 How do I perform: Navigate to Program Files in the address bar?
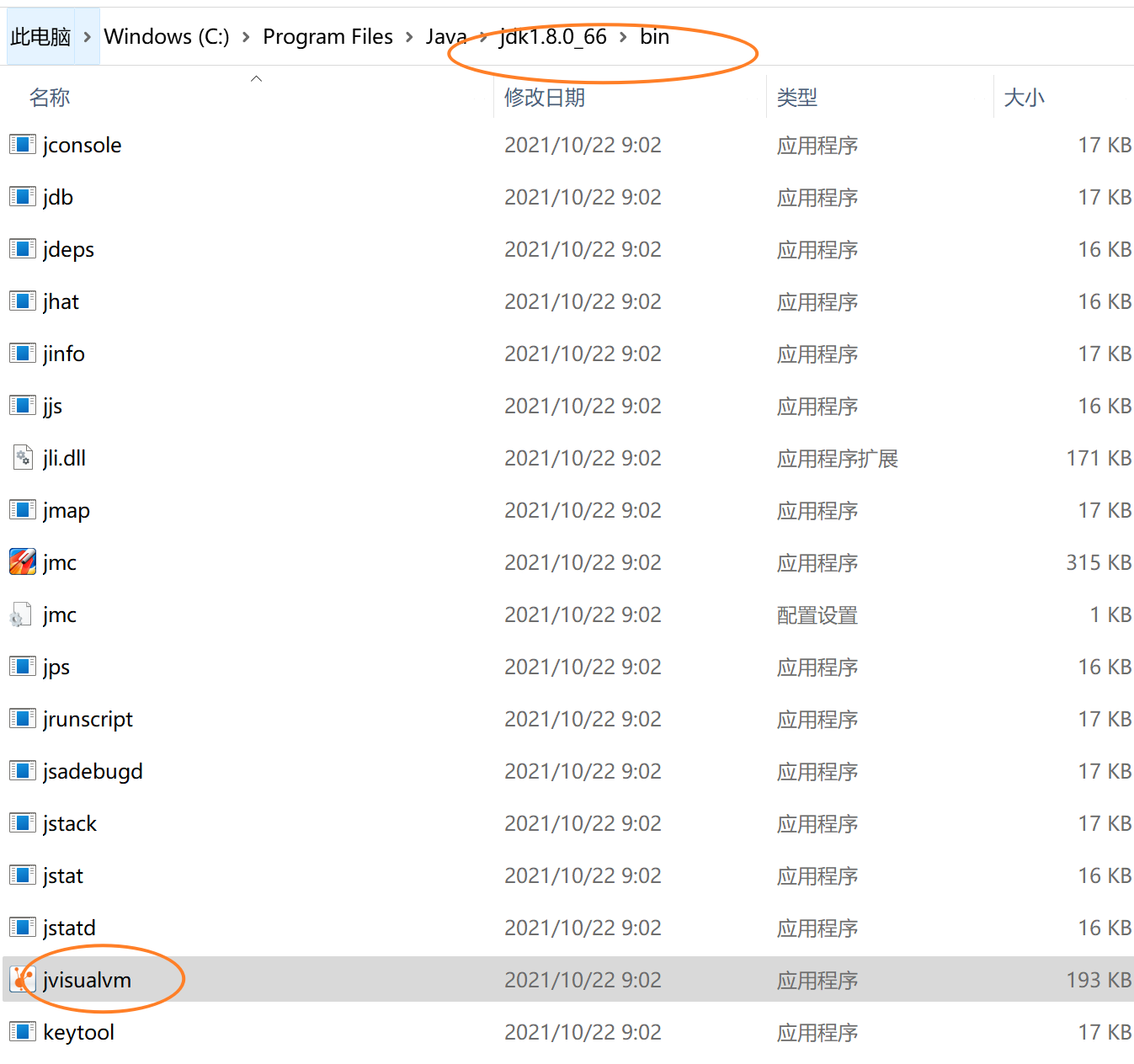(x=327, y=37)
